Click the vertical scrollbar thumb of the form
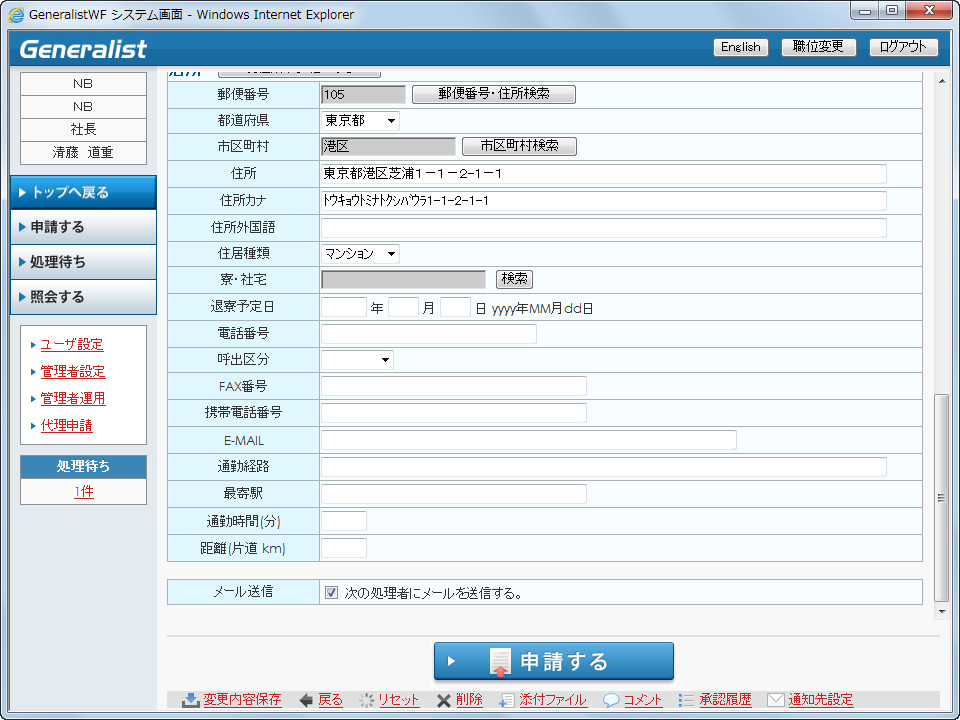Screen dimensions: 960x720 pos(942,498)
